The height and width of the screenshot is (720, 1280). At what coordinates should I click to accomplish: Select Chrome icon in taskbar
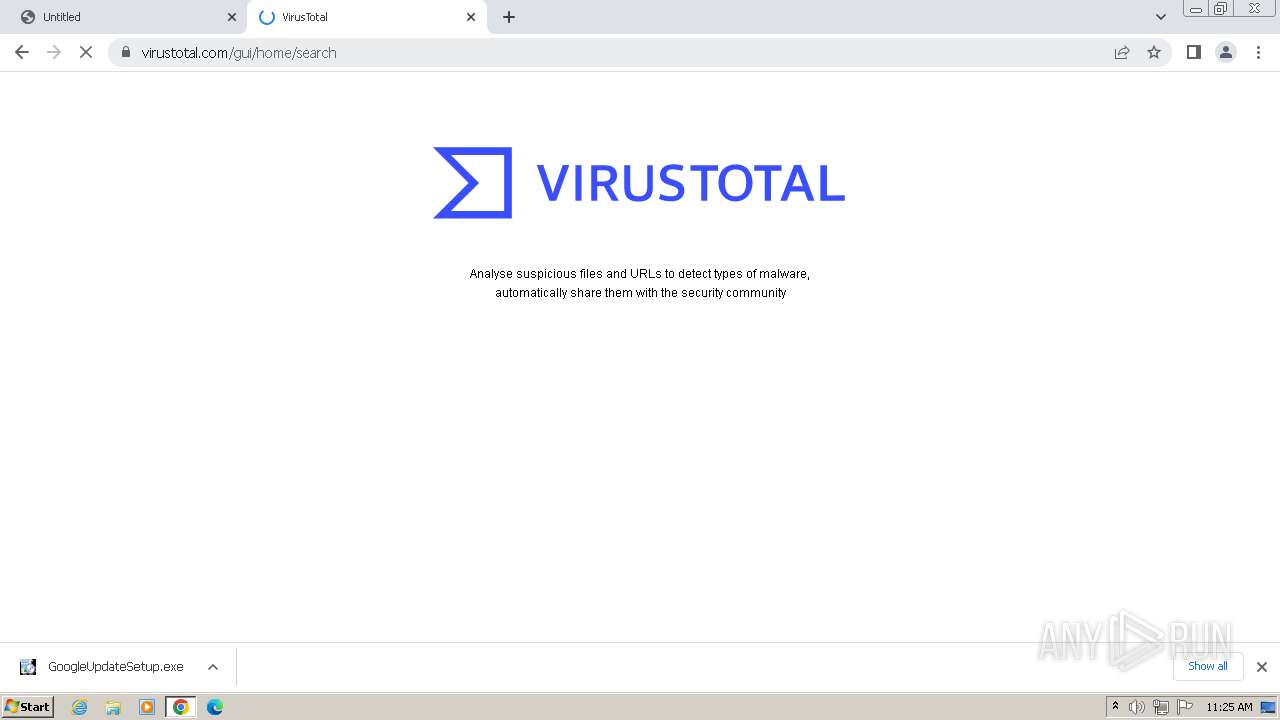[x=181, y=707]
